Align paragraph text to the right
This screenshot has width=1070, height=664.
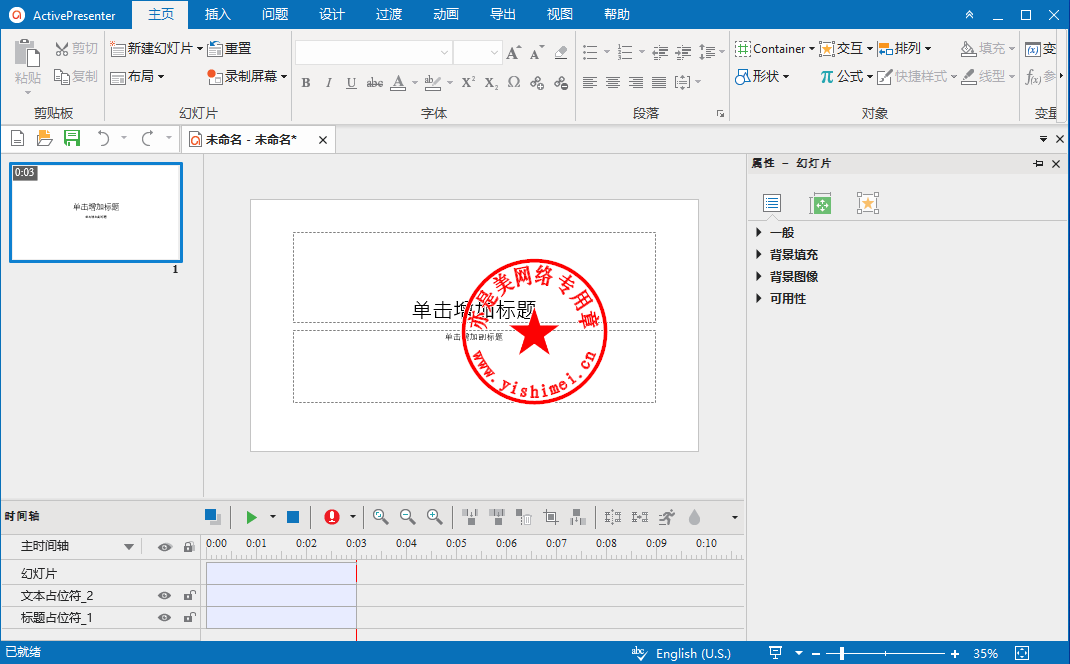[635, 83]
